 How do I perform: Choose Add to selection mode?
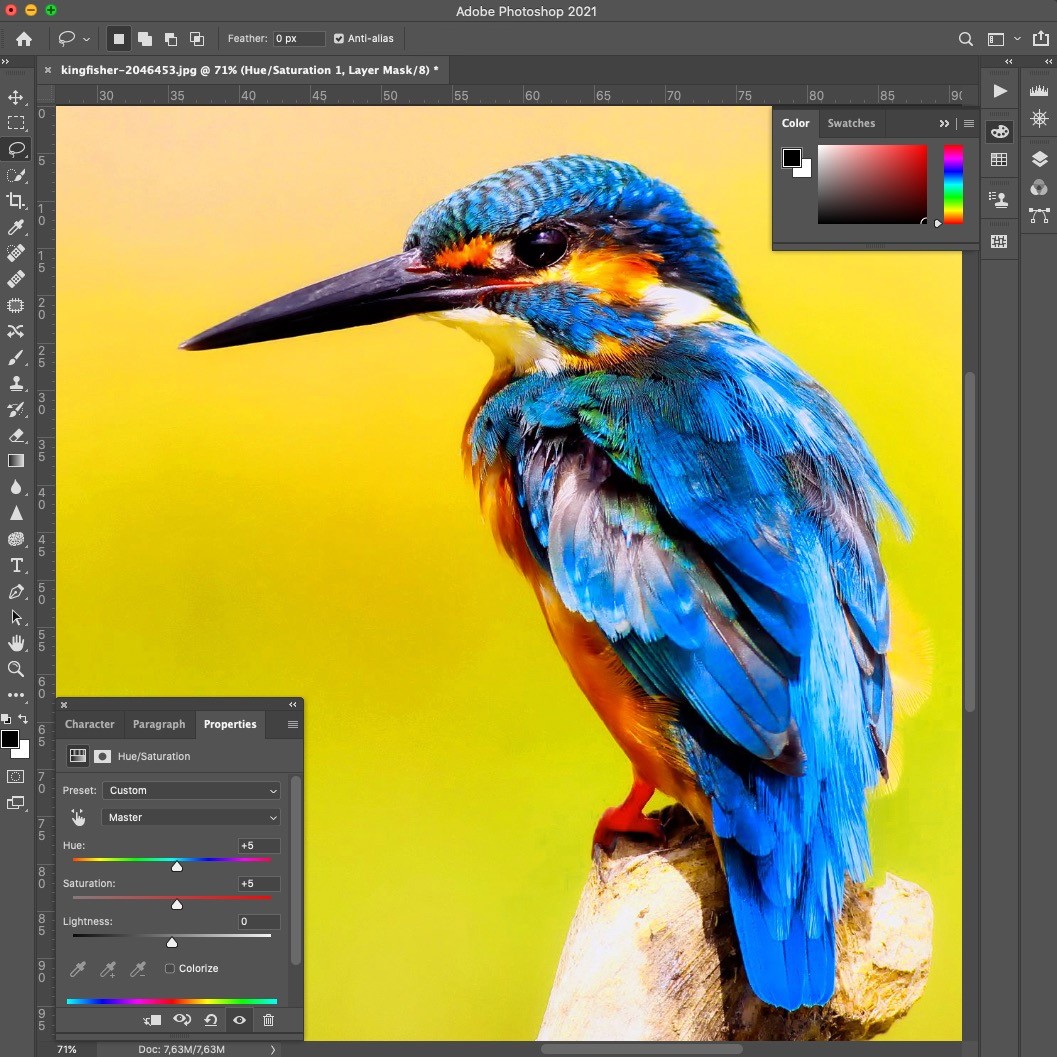tap(144, 38)
